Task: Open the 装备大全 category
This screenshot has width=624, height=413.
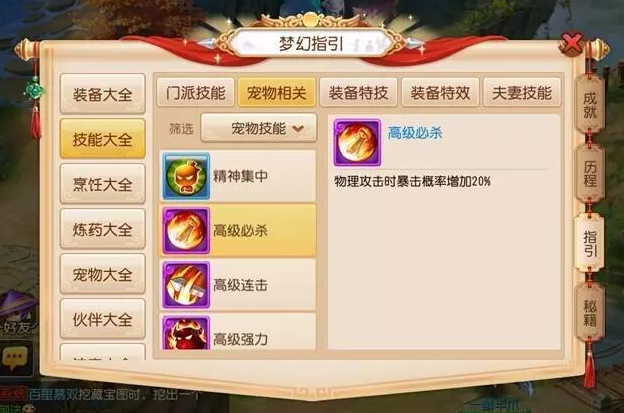Action: tap(102, 94)
